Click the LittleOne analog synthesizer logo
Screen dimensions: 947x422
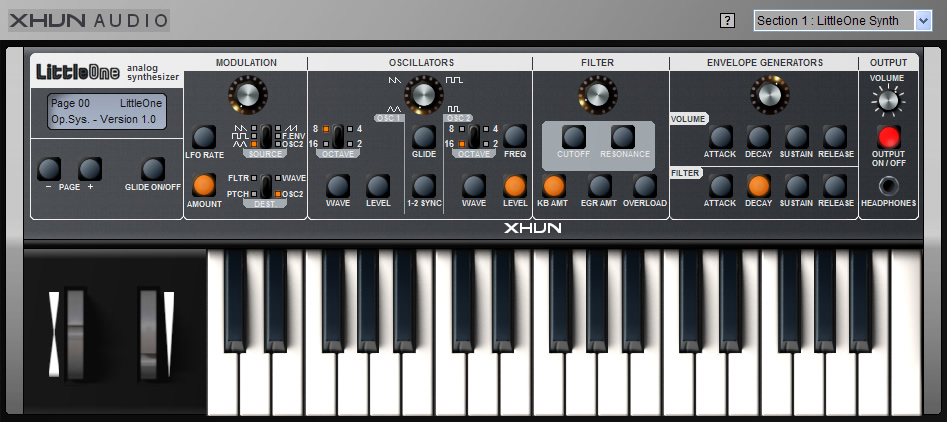point(108,72)
